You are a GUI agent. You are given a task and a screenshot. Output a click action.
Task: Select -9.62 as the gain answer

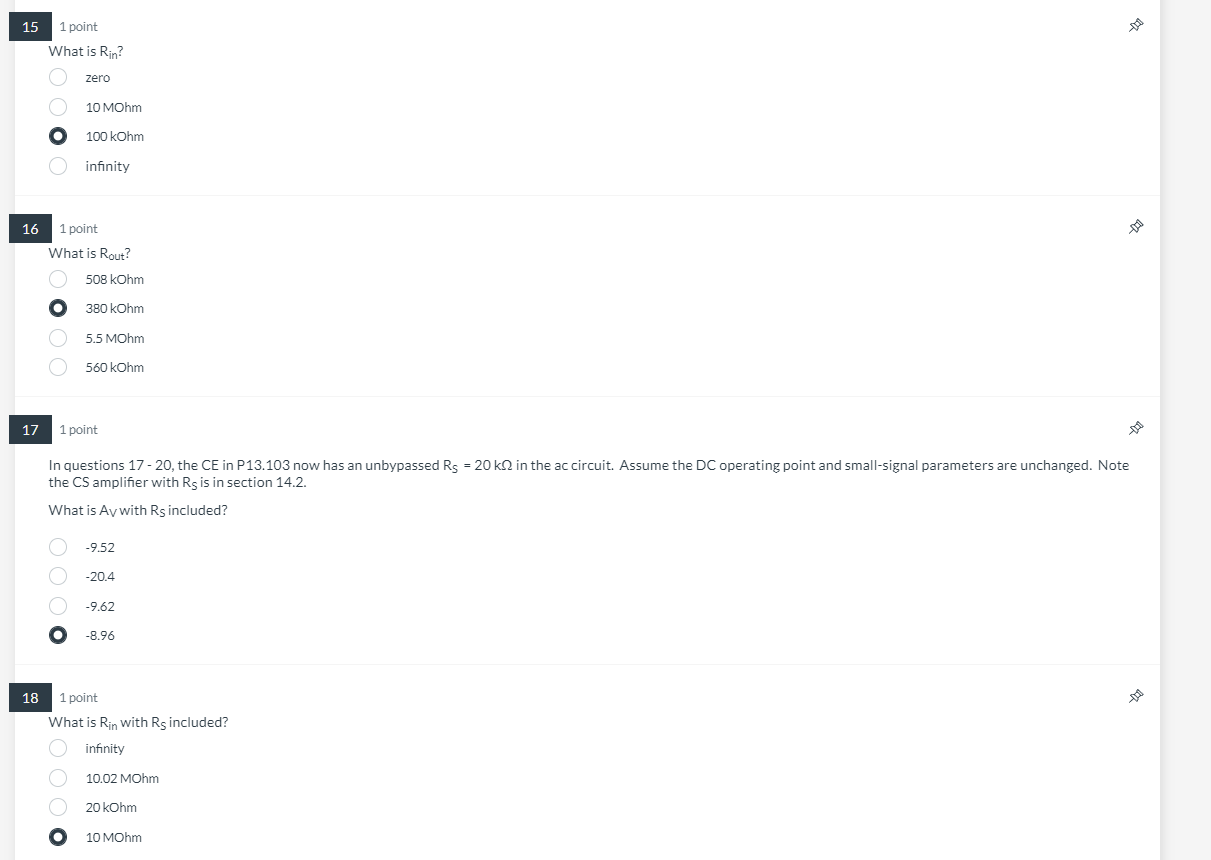click(x=59, y=606)
